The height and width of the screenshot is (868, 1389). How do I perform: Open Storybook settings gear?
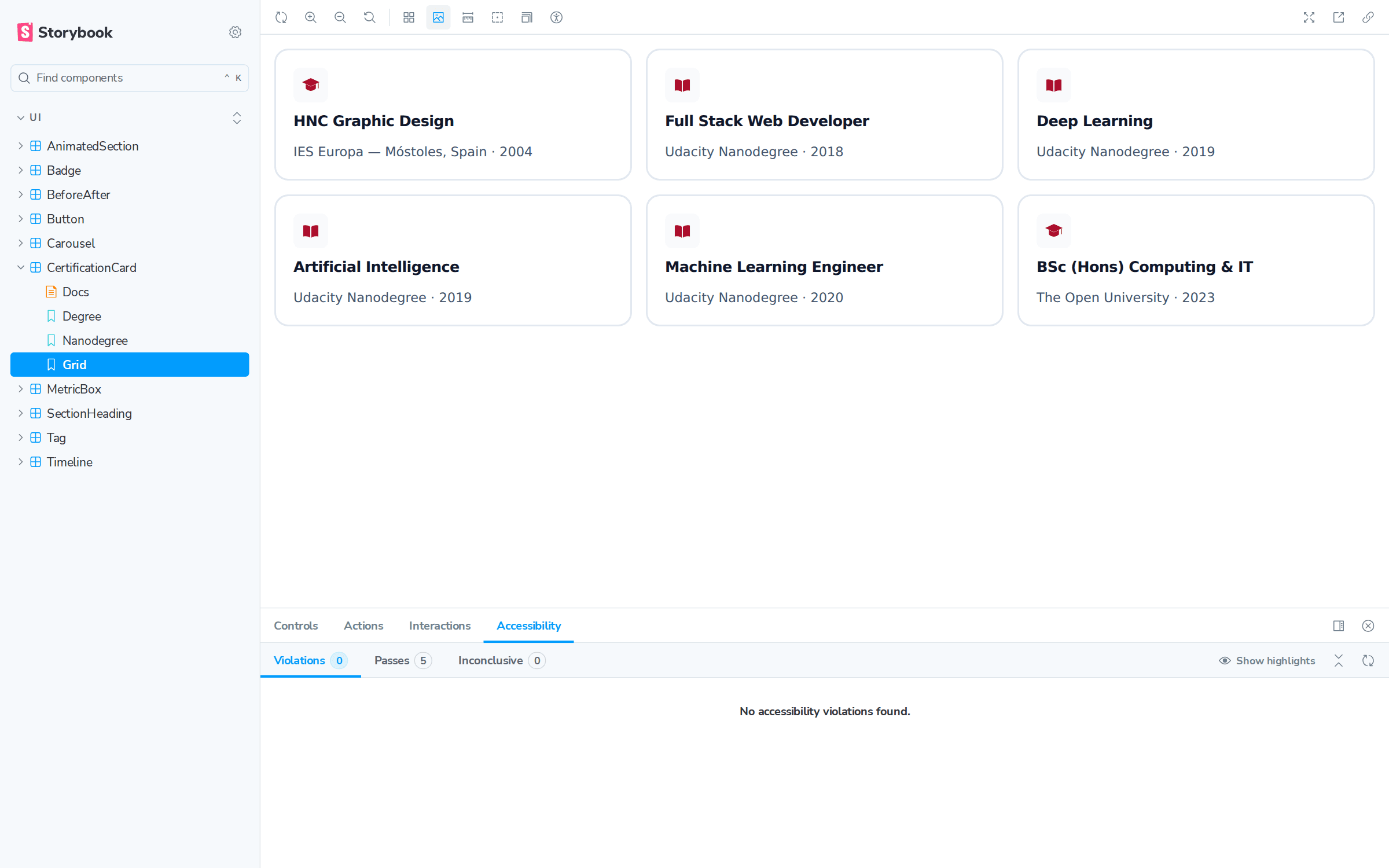tap(235, 32)
